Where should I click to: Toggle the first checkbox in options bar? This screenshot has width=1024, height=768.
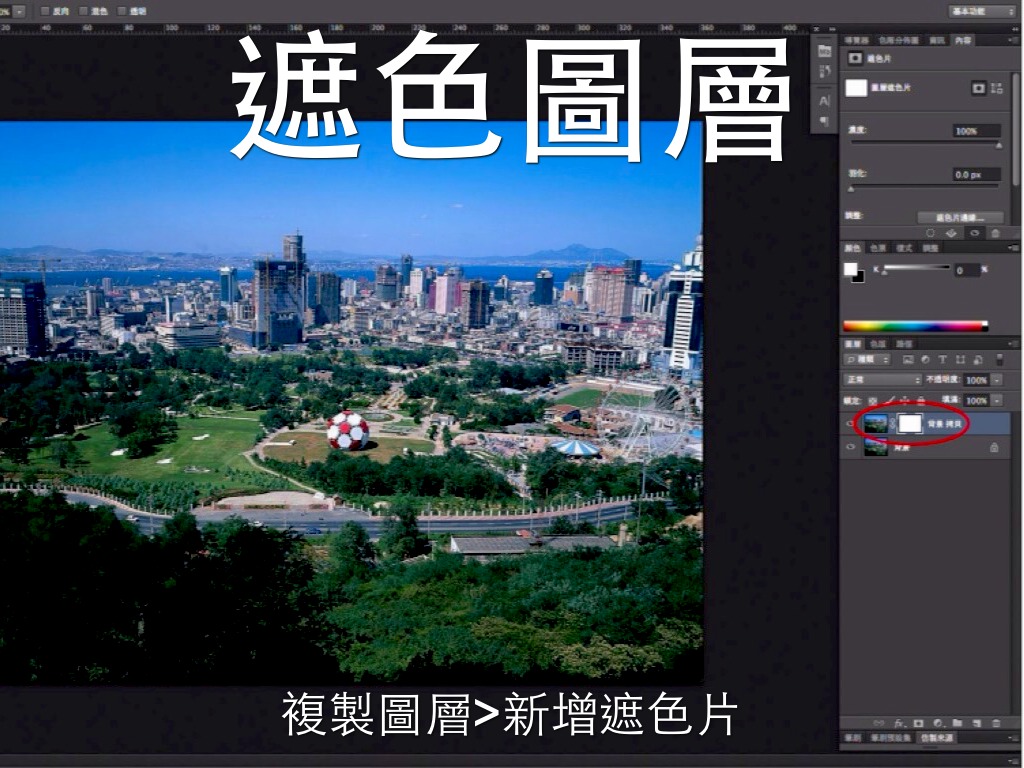[46, 11]
